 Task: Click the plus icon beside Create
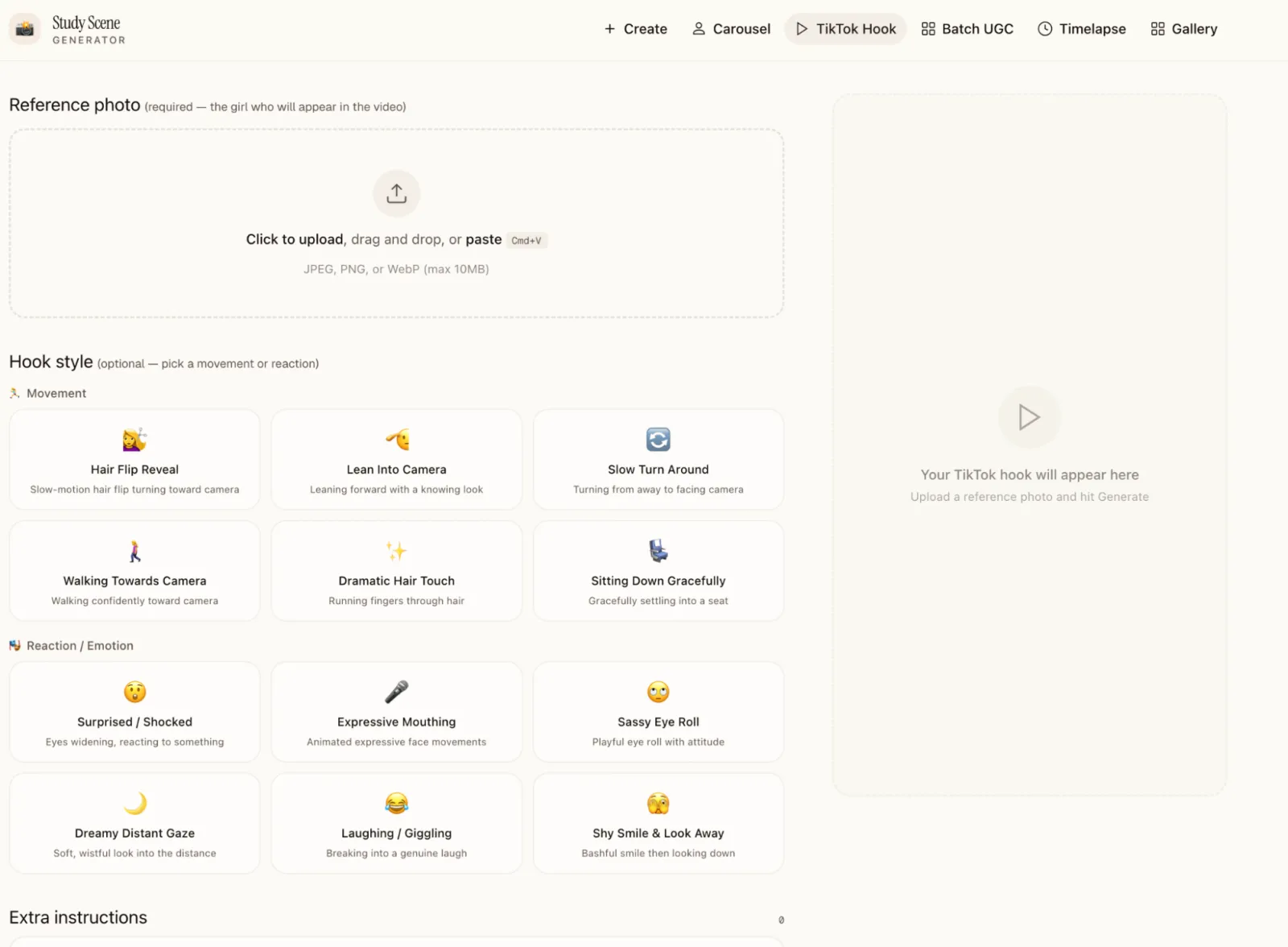point(609,29)
